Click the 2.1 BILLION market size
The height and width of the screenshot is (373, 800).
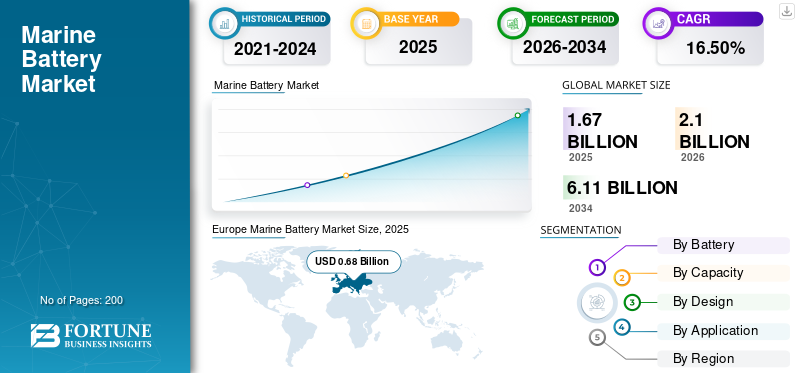(714, 130)
